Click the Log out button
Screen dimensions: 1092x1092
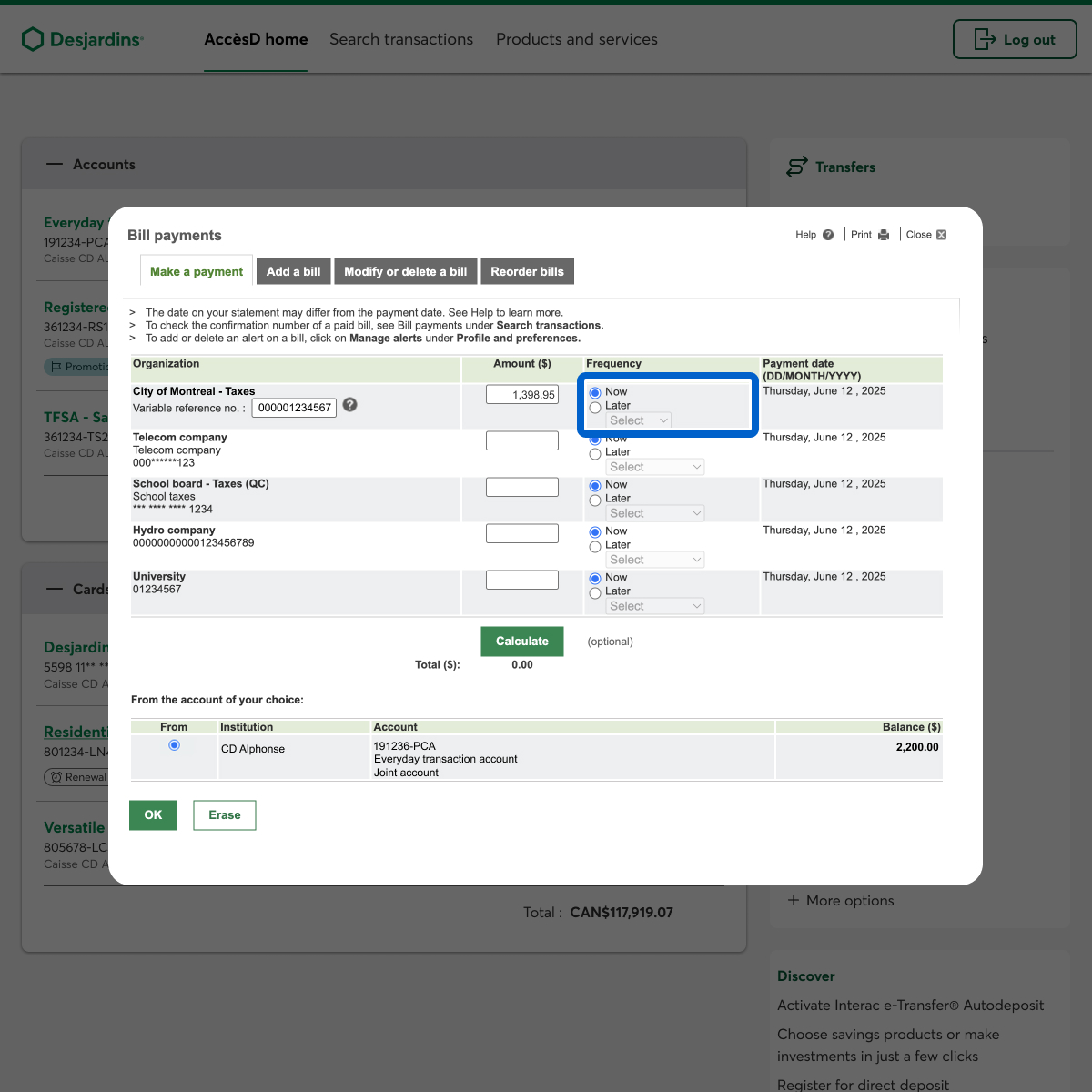pos(1015,39)
